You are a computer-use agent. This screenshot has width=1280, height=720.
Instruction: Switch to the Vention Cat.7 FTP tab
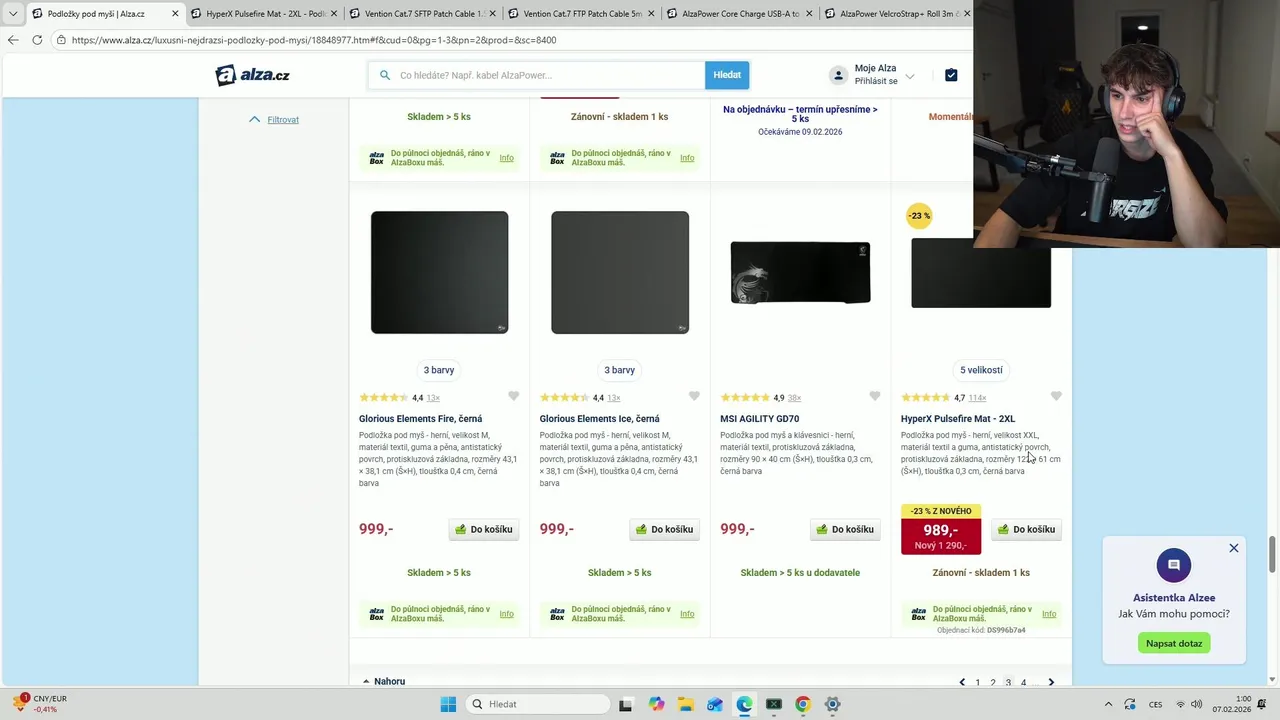click(x=582, y=14)
